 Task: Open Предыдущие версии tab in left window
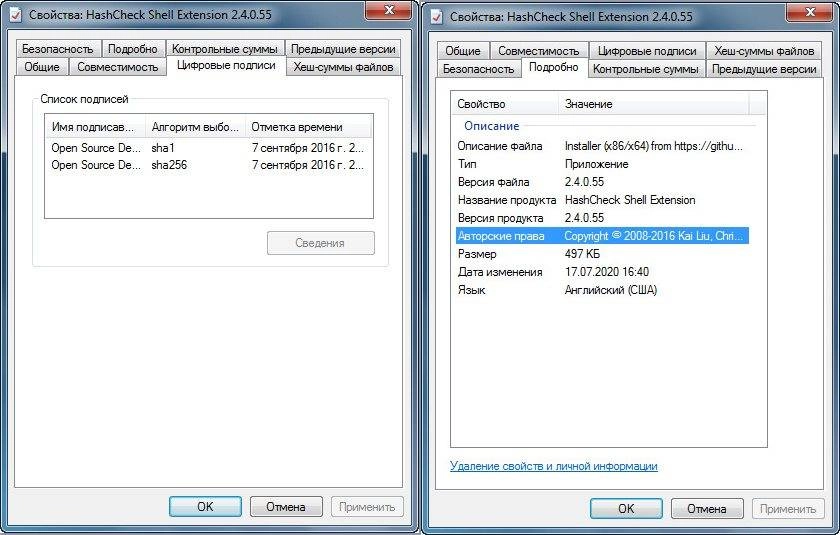343,49
